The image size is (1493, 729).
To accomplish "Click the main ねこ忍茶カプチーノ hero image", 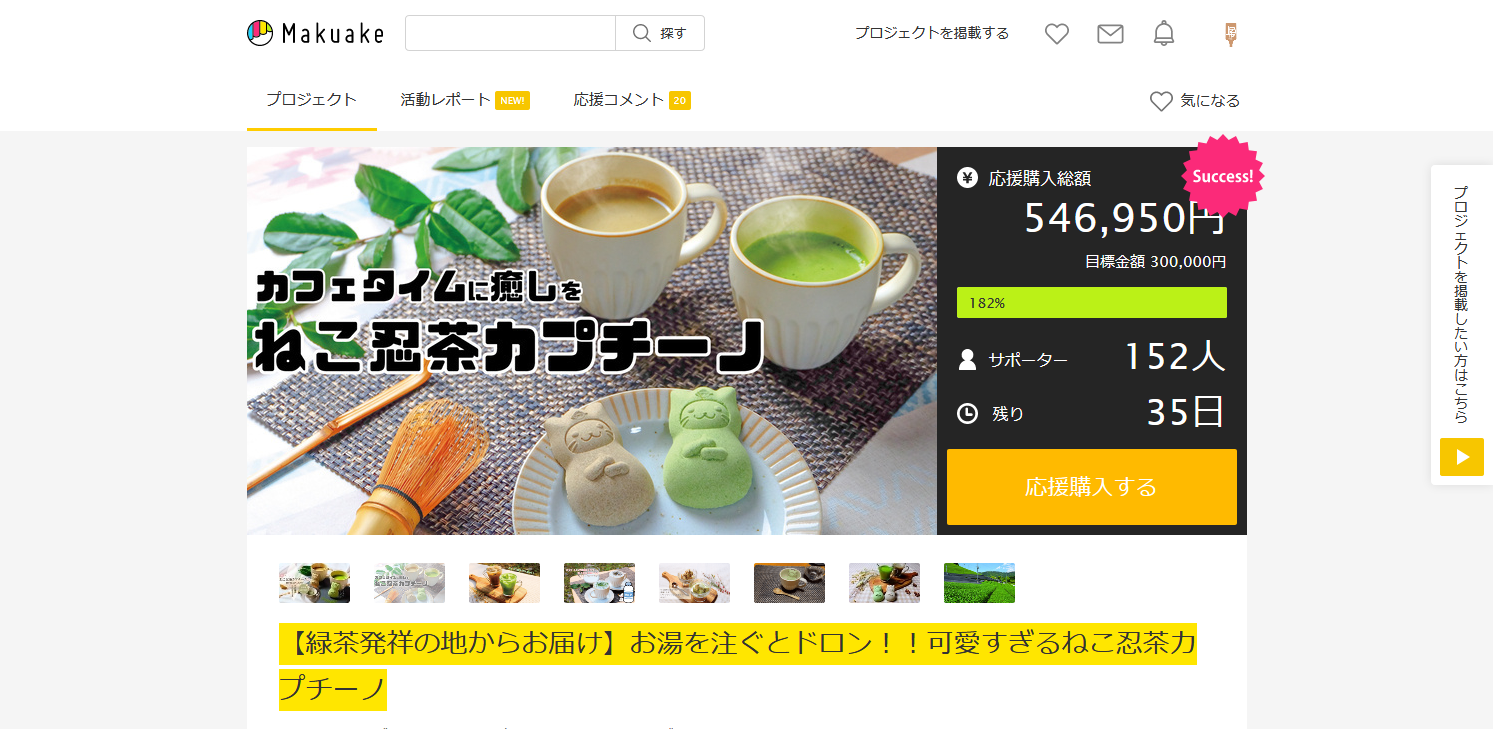I will [x=592, y=341].
